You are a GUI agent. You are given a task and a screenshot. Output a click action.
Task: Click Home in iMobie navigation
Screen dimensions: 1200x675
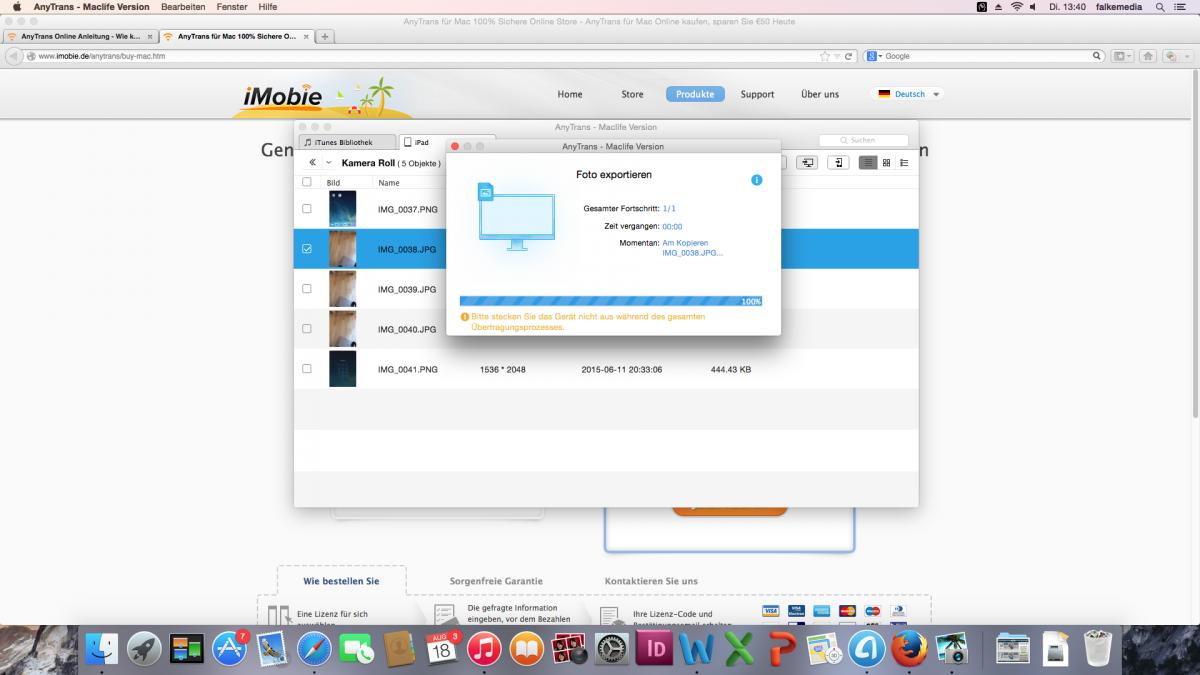pos(570,94)
